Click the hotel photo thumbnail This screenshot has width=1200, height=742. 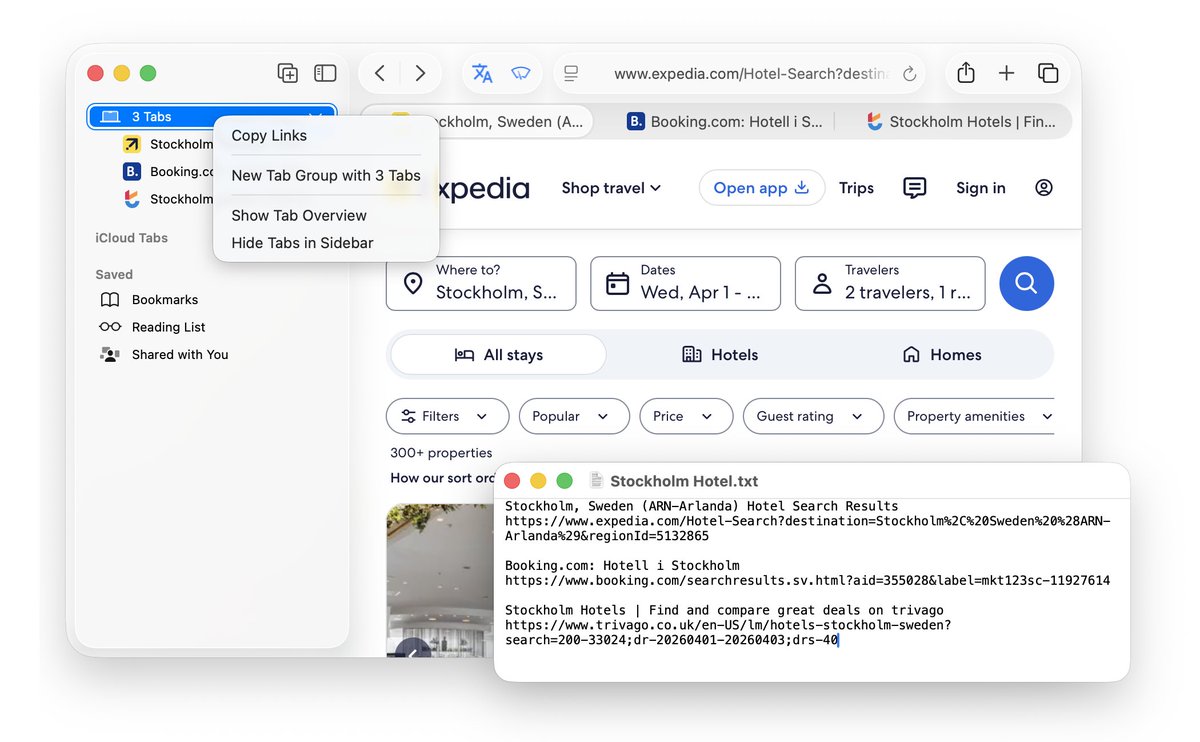tap(440, 580)
